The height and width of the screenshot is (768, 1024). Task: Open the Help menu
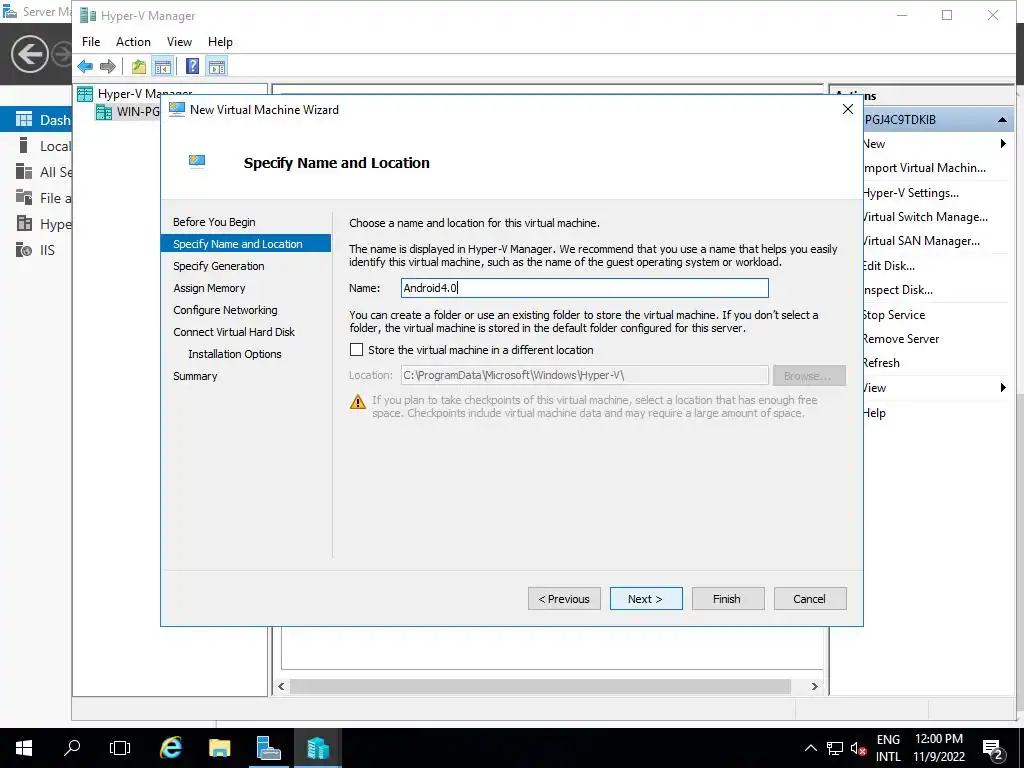(x=220, y=42)
